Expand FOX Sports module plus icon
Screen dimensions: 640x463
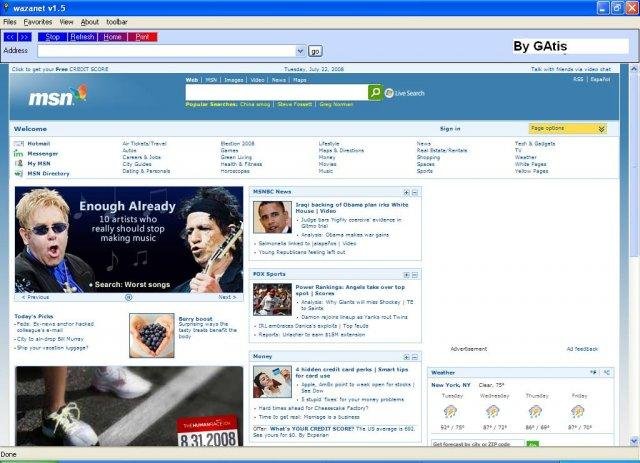[x=406, y=275]
